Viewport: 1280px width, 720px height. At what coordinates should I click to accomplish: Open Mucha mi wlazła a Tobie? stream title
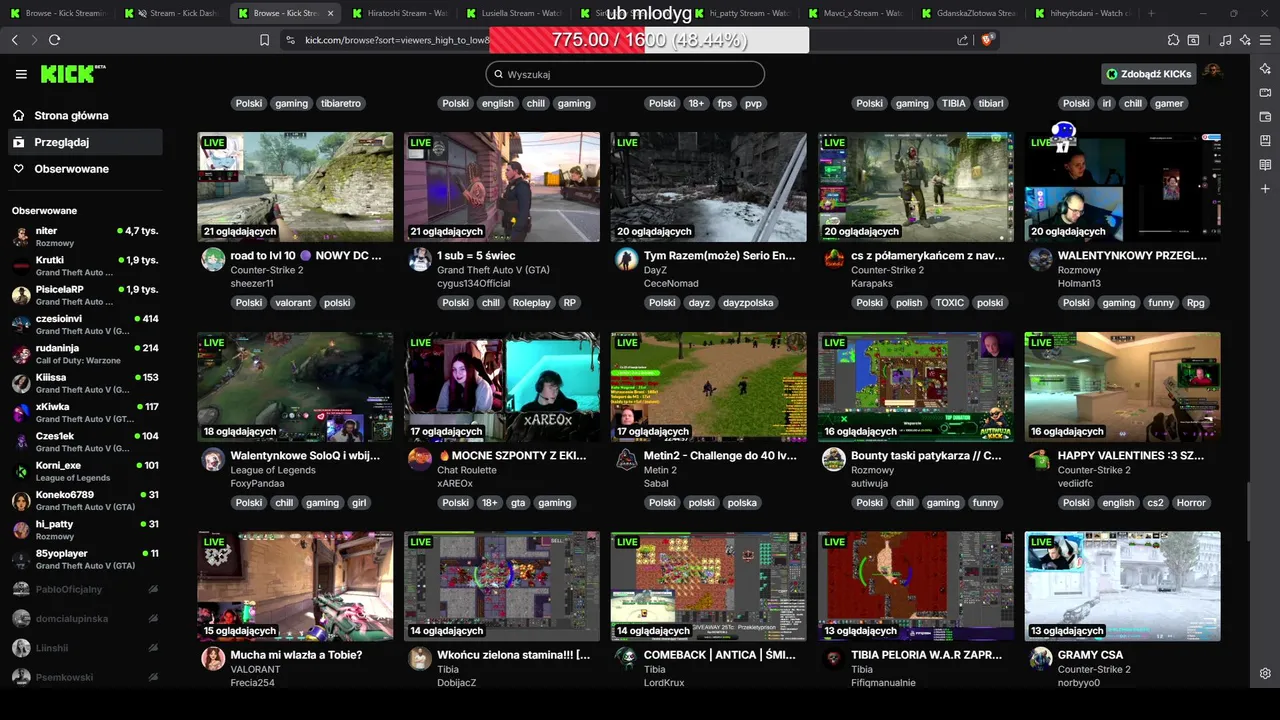[x=296, y=655]
